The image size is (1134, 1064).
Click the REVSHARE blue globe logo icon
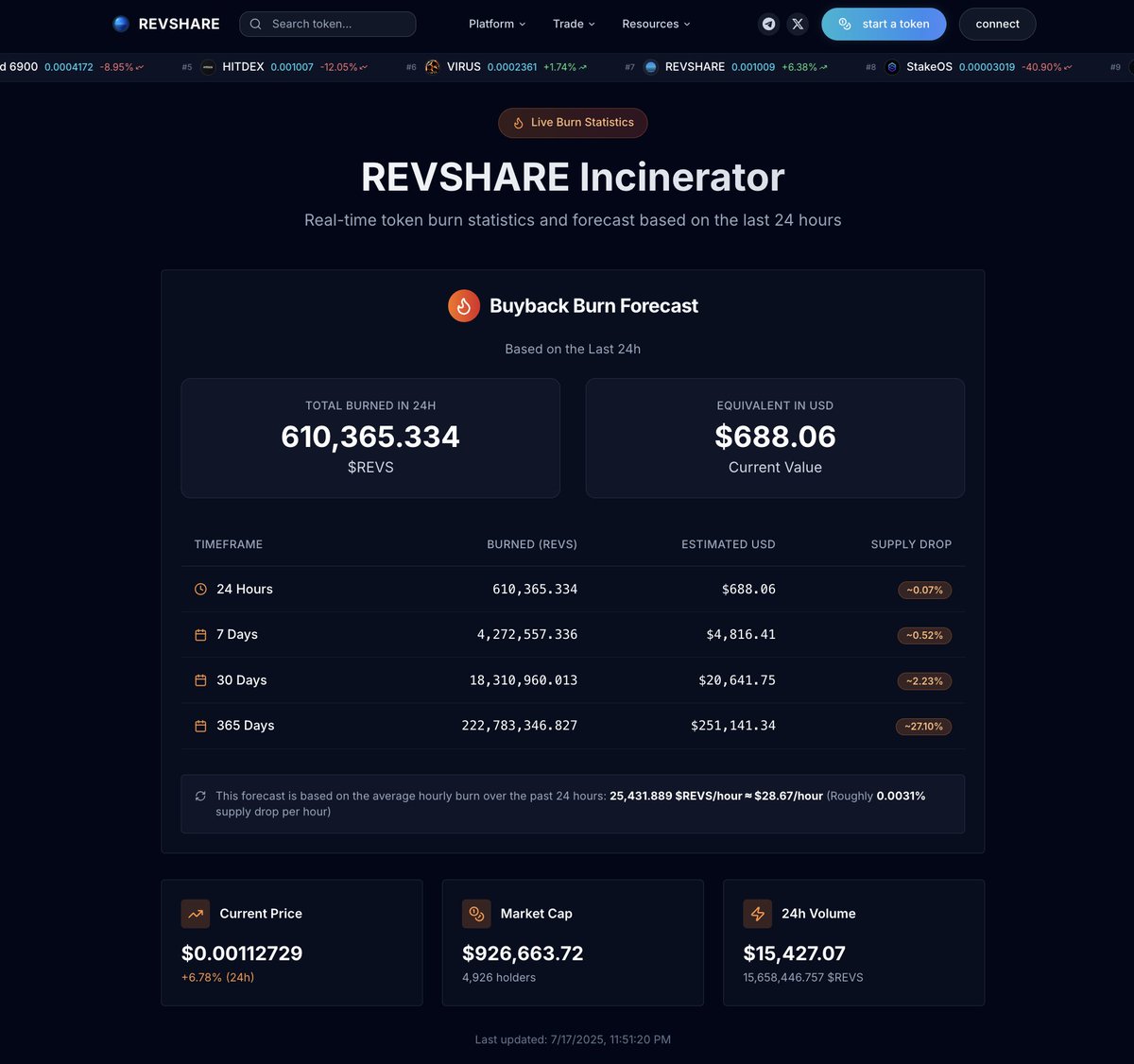pos(121,24)
